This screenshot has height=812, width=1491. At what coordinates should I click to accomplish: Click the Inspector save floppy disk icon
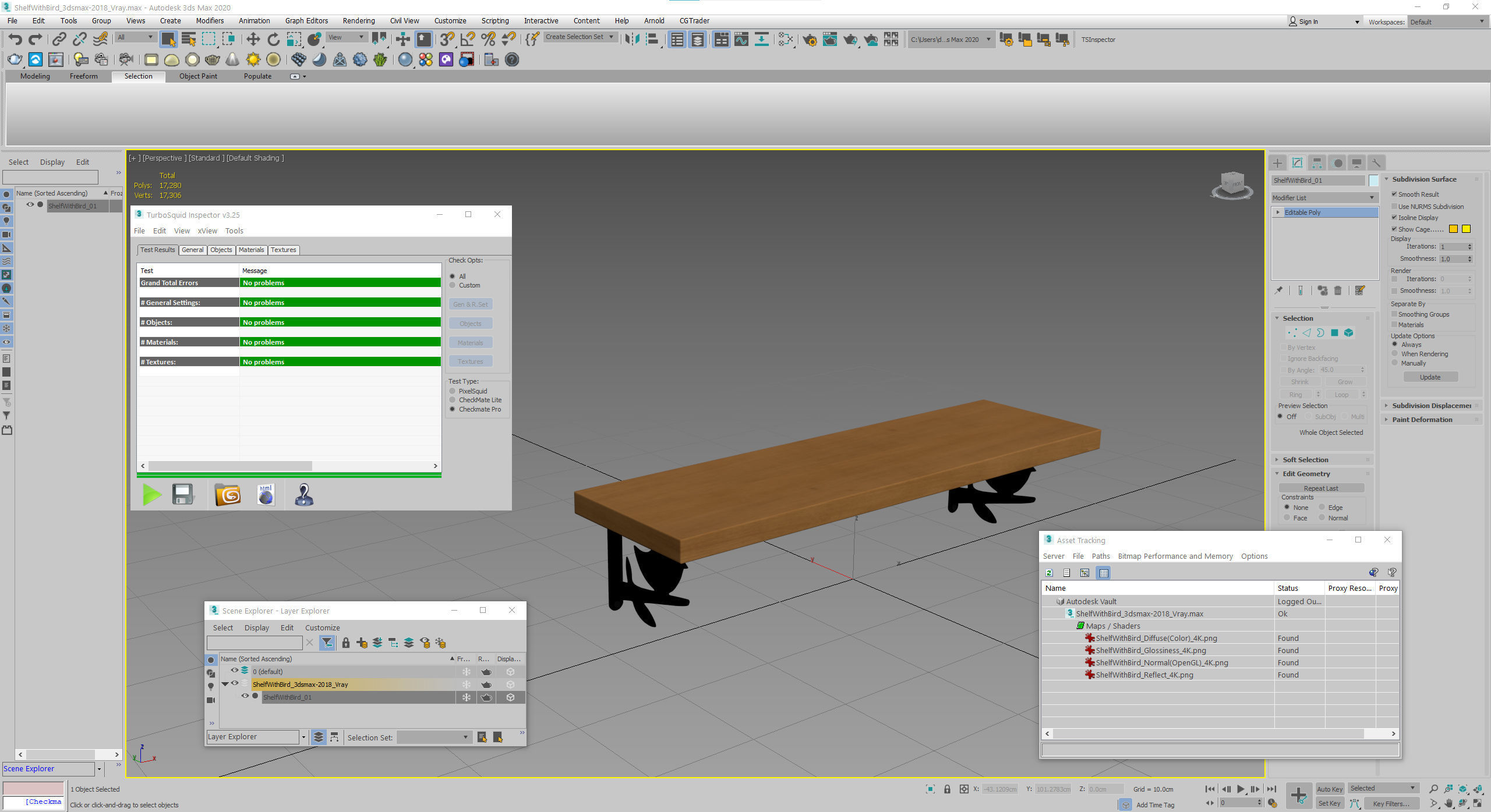point(183,495)
